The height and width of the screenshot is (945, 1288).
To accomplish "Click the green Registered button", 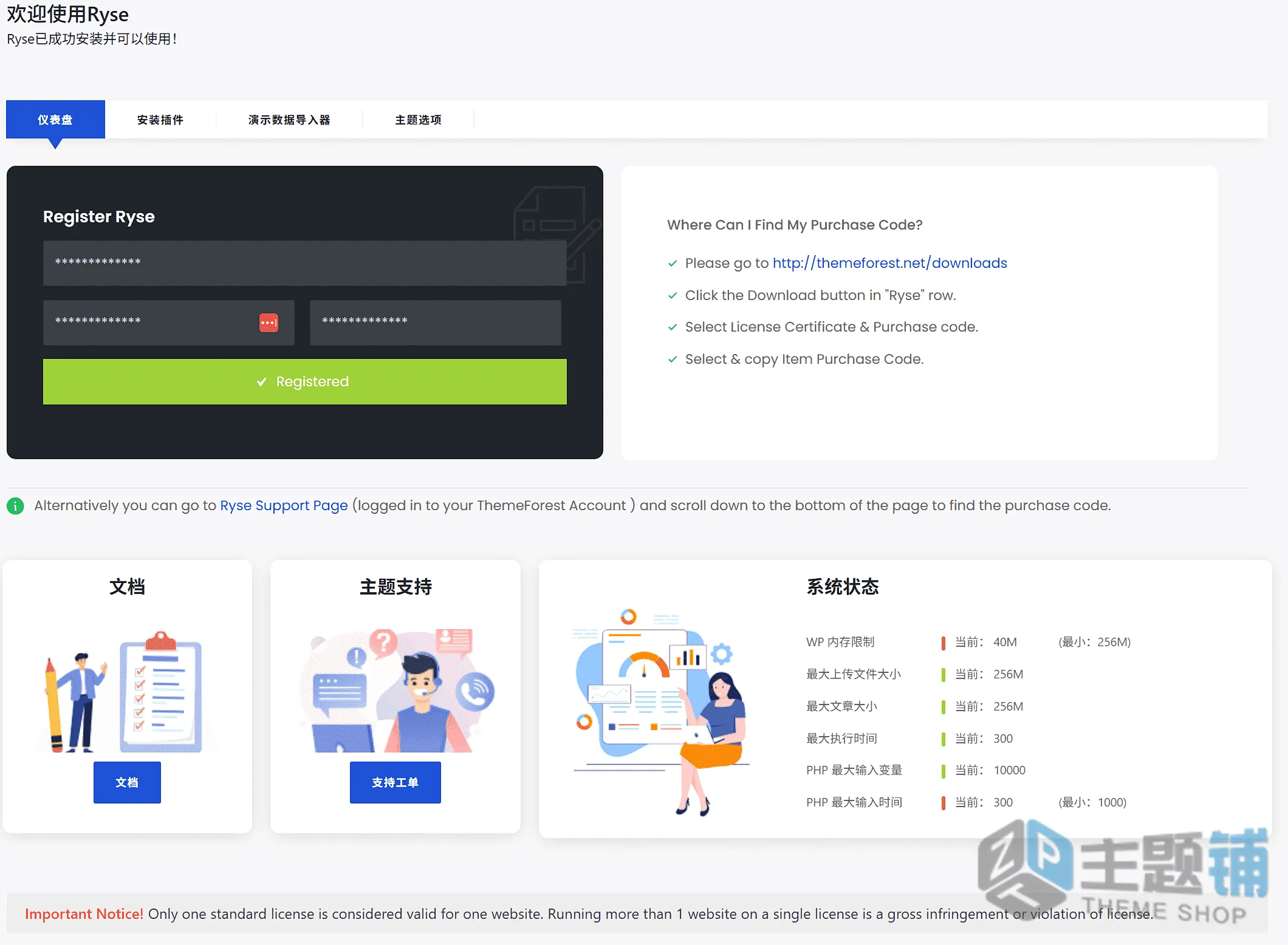I will (x=305, y=381).
